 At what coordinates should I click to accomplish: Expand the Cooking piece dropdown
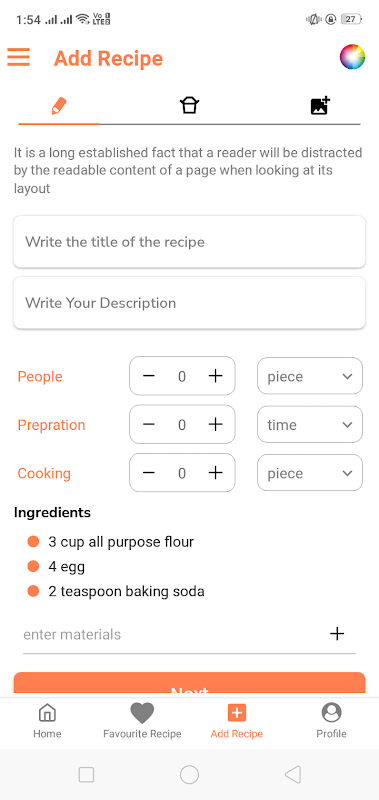pos(310,473)
